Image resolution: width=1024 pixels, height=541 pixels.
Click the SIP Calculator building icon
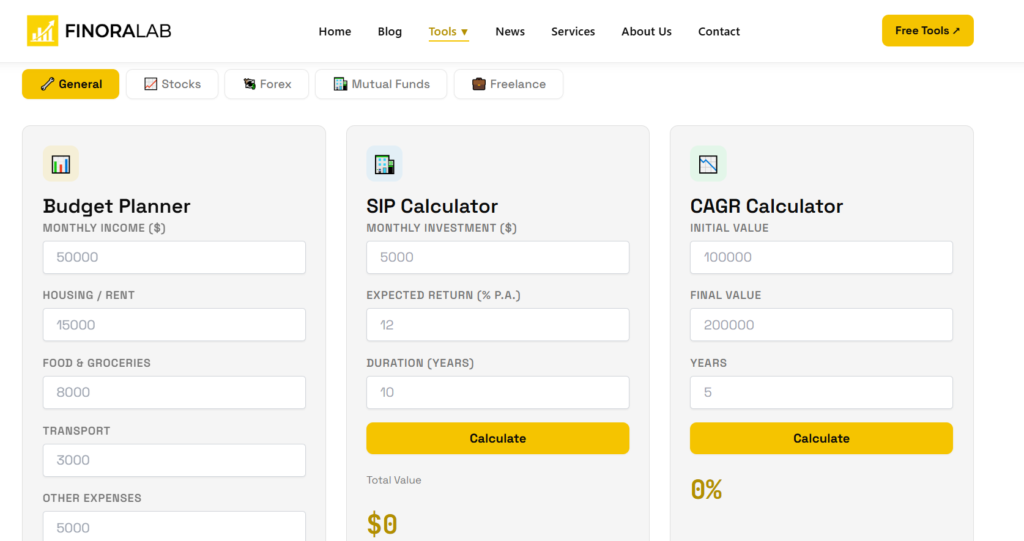tap(385, 164)
